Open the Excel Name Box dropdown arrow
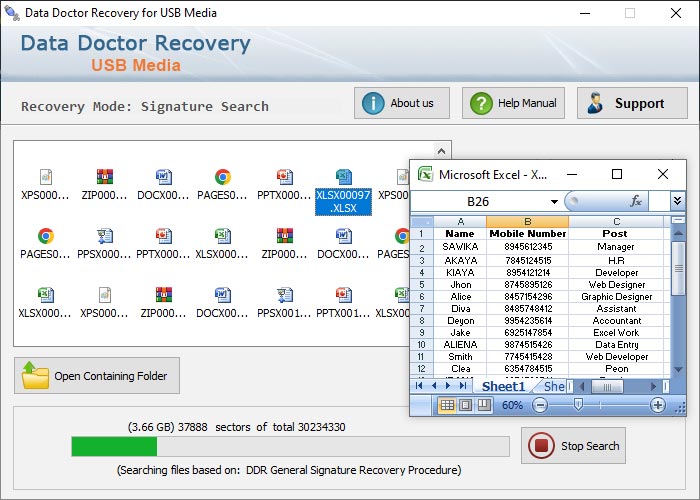 554,202
